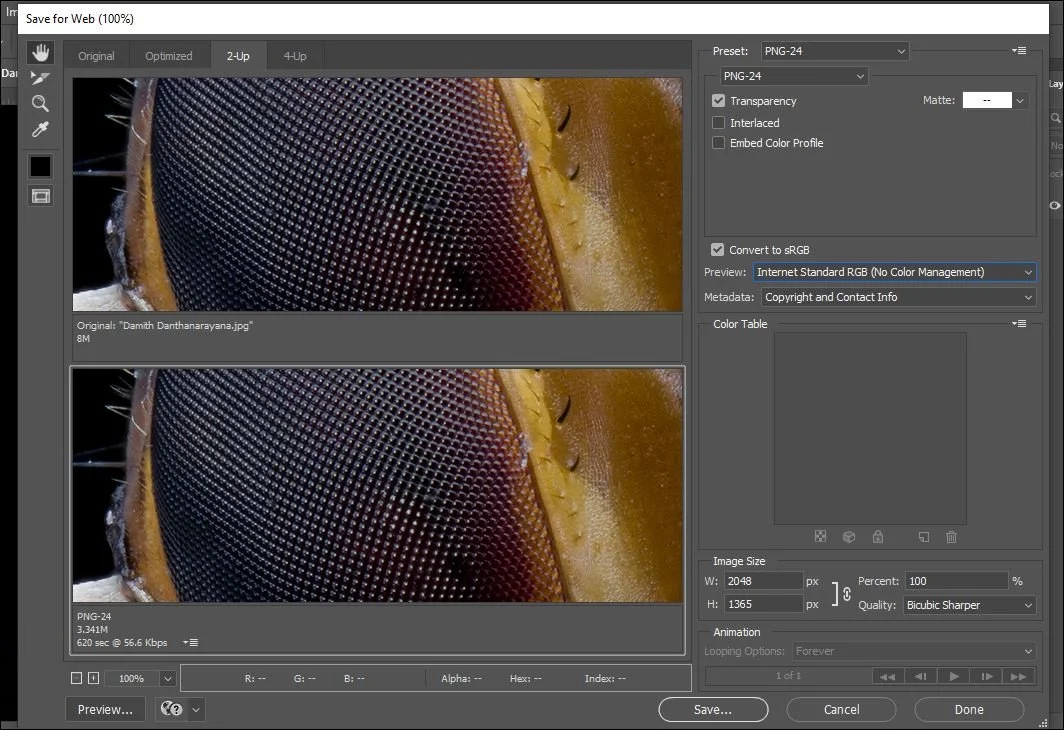
Task: Click the eyedropper color swatch
Action: click(x=40, y=167)
